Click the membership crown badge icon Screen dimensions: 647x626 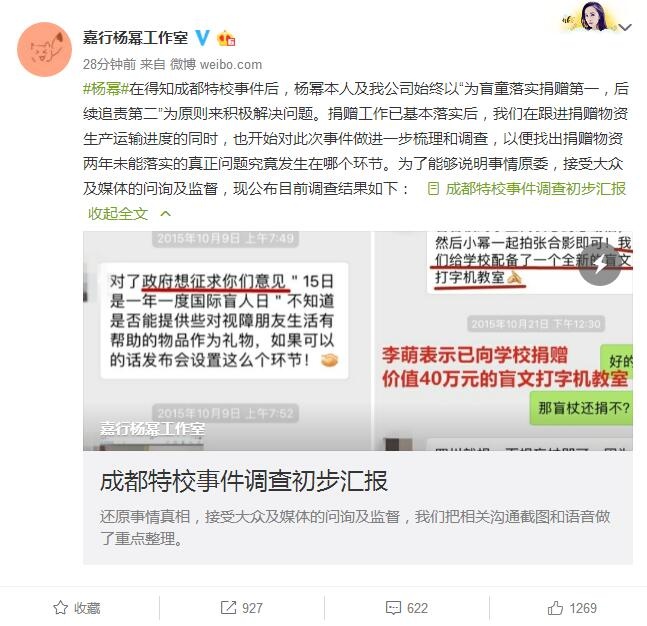click(x=226, y=38)
